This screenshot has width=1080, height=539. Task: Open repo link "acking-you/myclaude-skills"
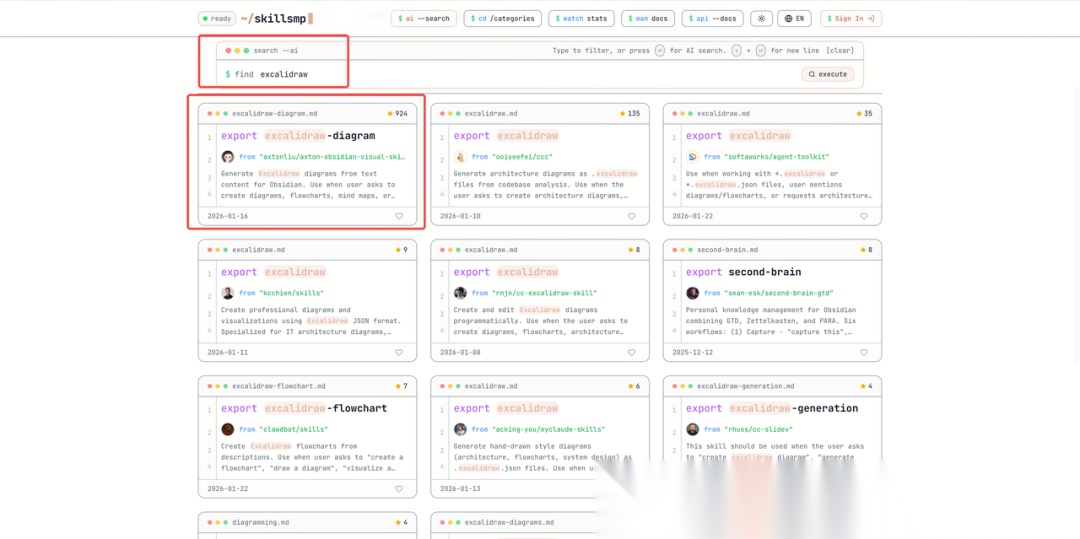(x=548, y=430)
